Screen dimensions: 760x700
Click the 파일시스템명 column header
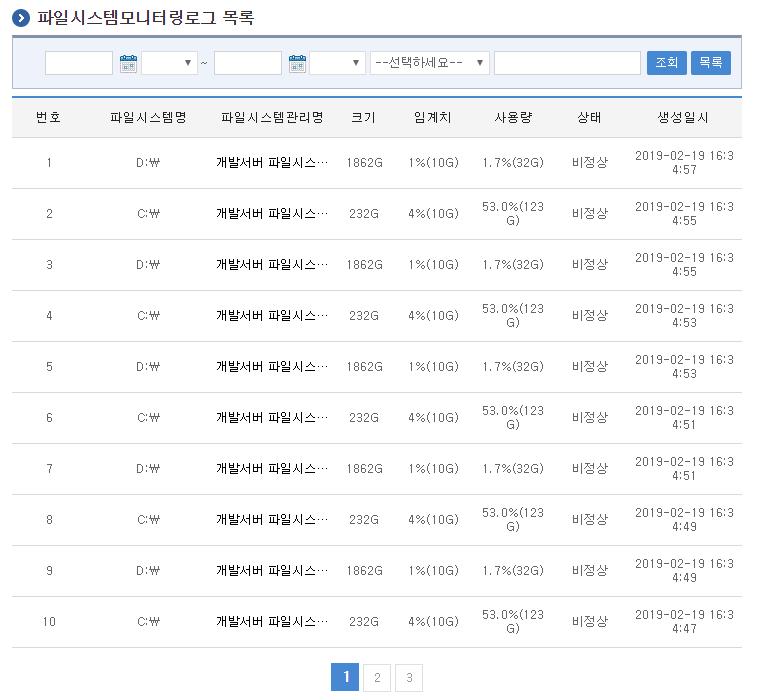[148, 118]
